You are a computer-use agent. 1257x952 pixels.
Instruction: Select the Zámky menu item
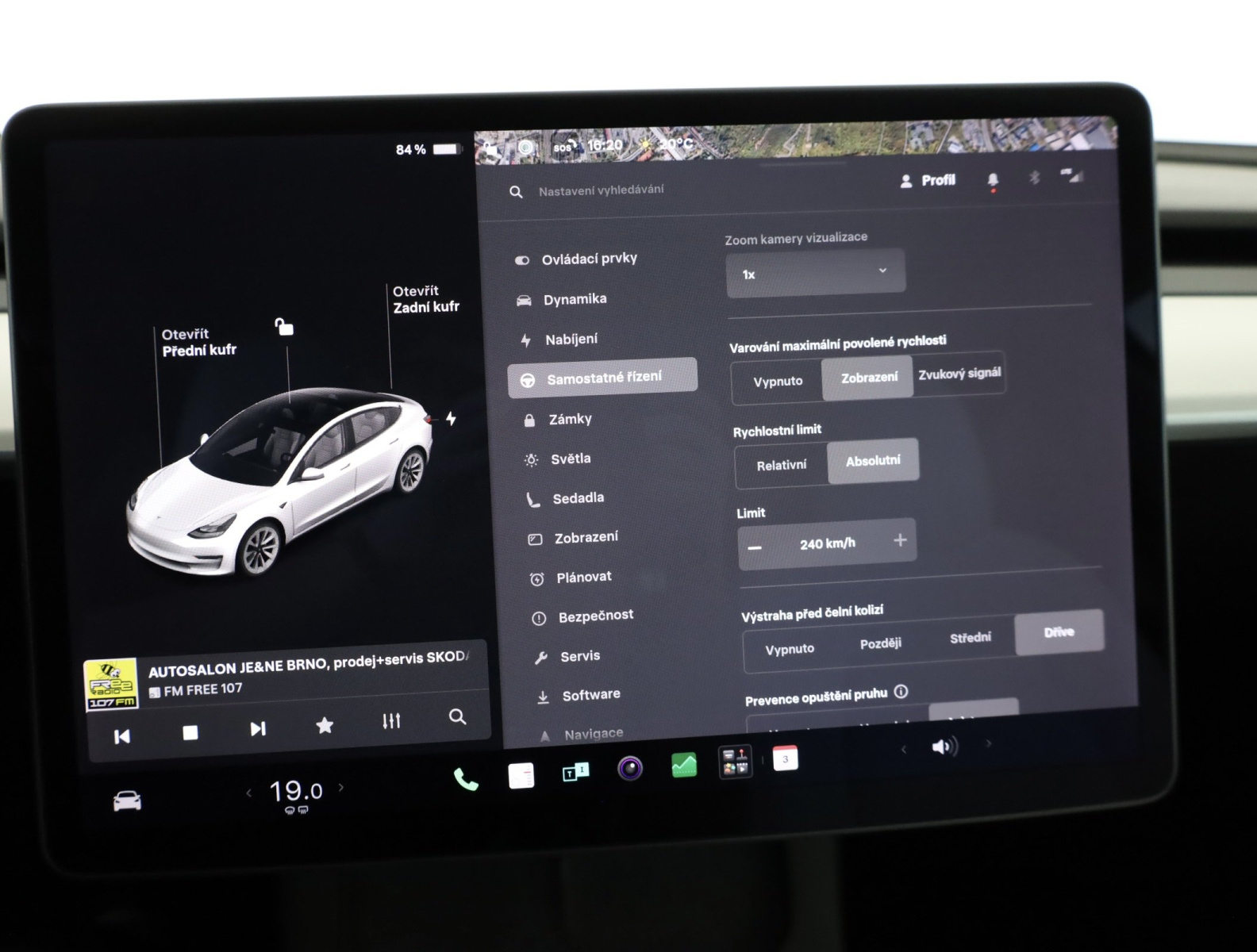pos(558,419)
